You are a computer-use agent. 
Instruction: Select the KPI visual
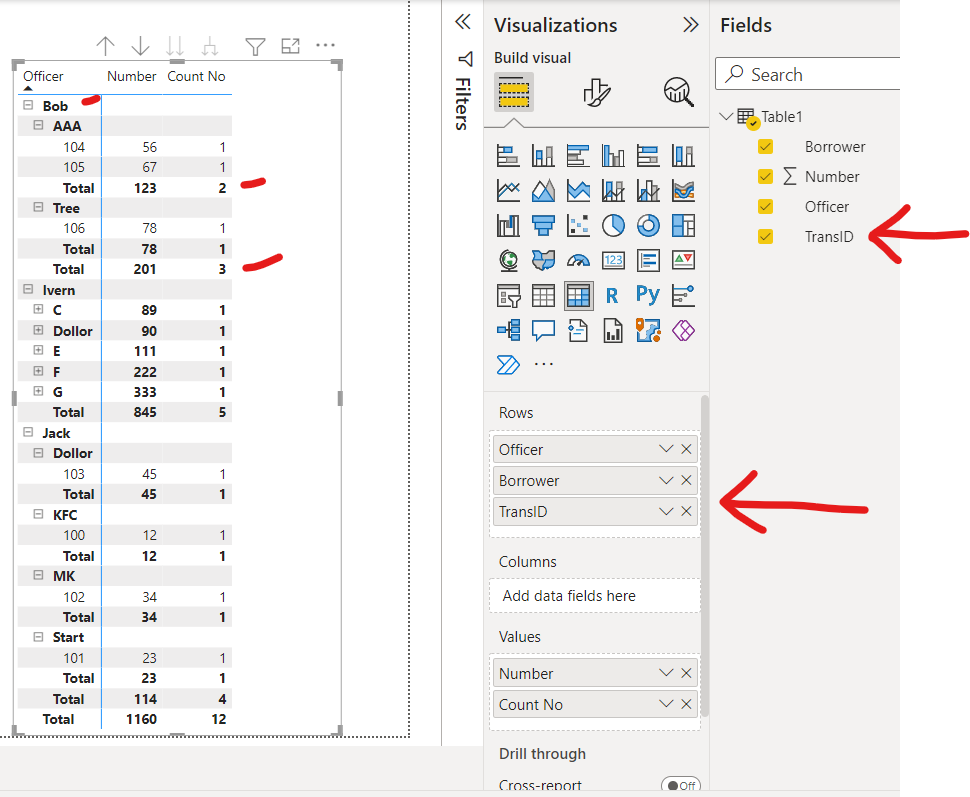pos(683,261)
